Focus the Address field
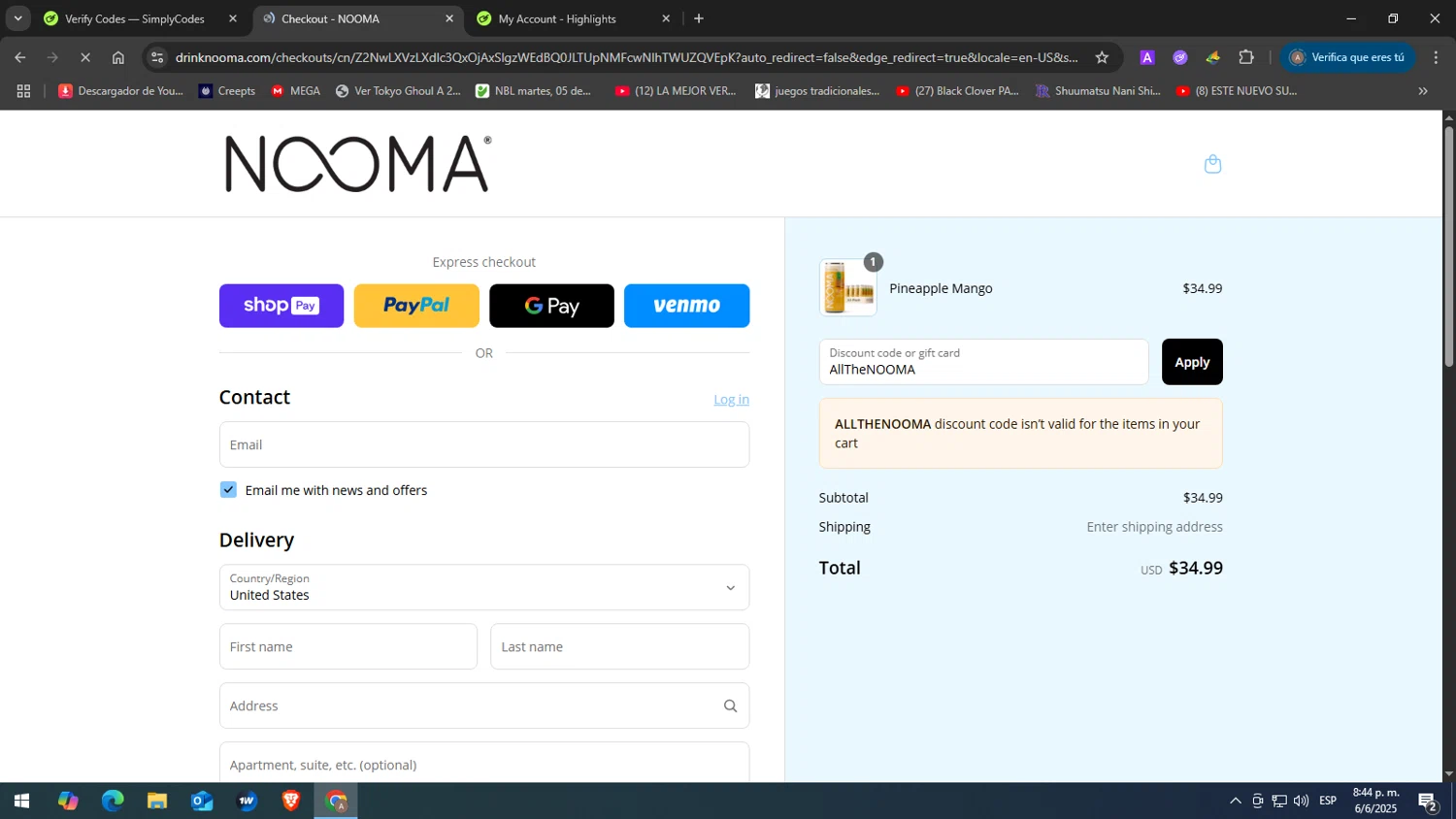This screenshot has width=1456, height=819. (x=484, y=705)
